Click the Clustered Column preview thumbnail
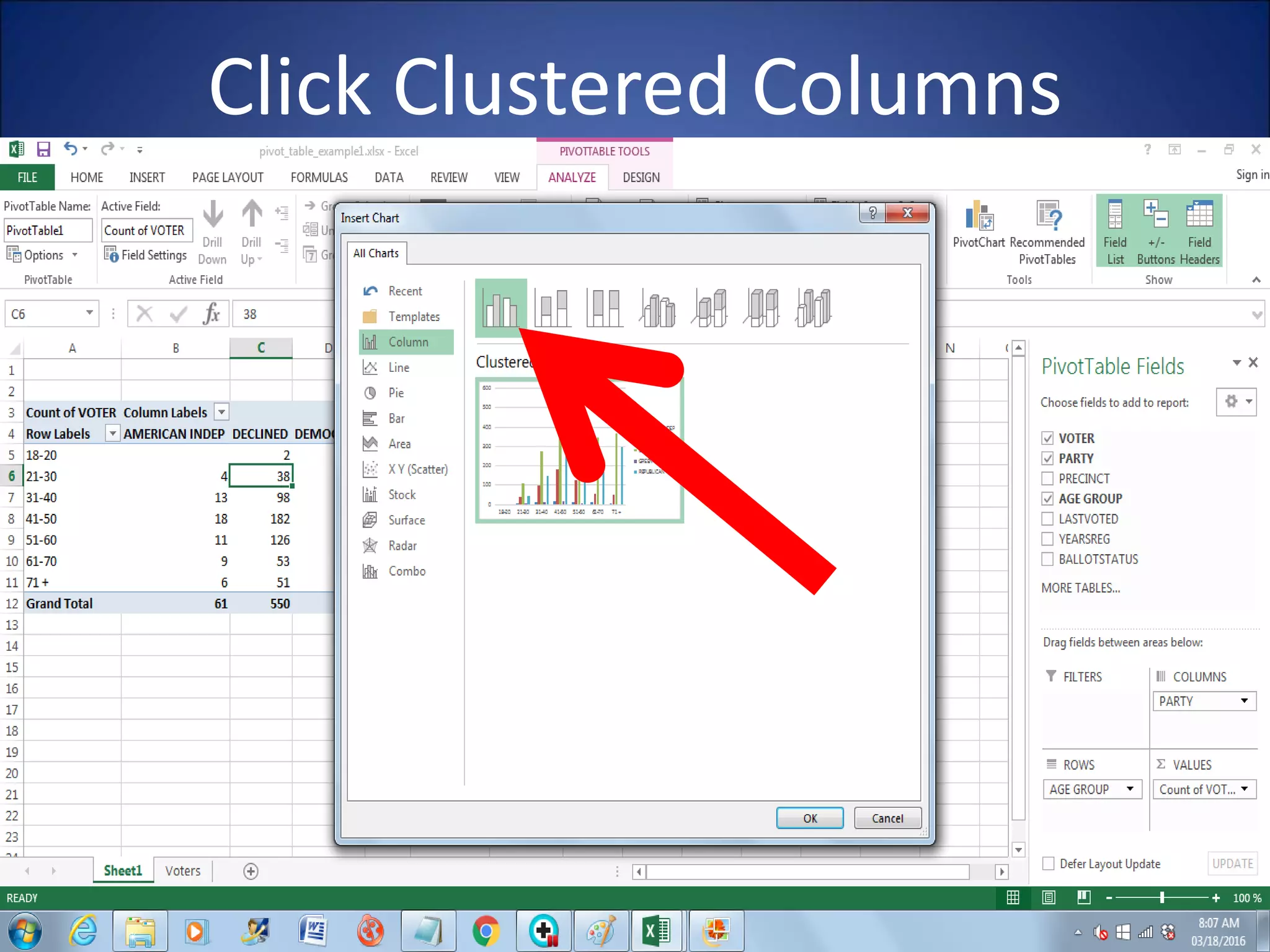Viewport: 1270px width, 952px height. (x=580, y=451)
